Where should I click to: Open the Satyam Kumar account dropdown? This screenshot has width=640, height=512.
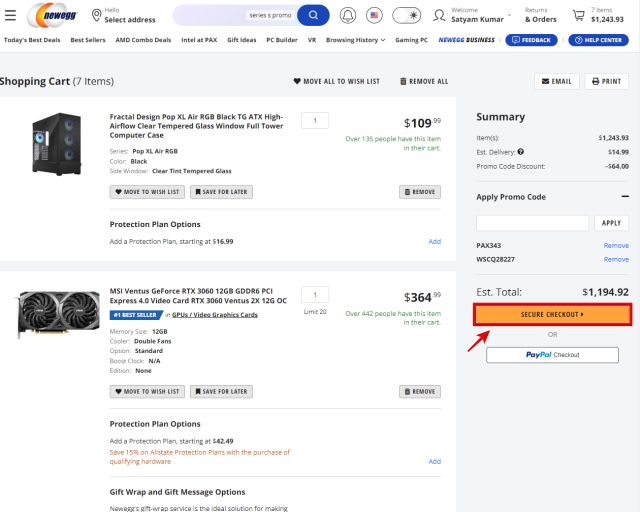coord(481,15)
